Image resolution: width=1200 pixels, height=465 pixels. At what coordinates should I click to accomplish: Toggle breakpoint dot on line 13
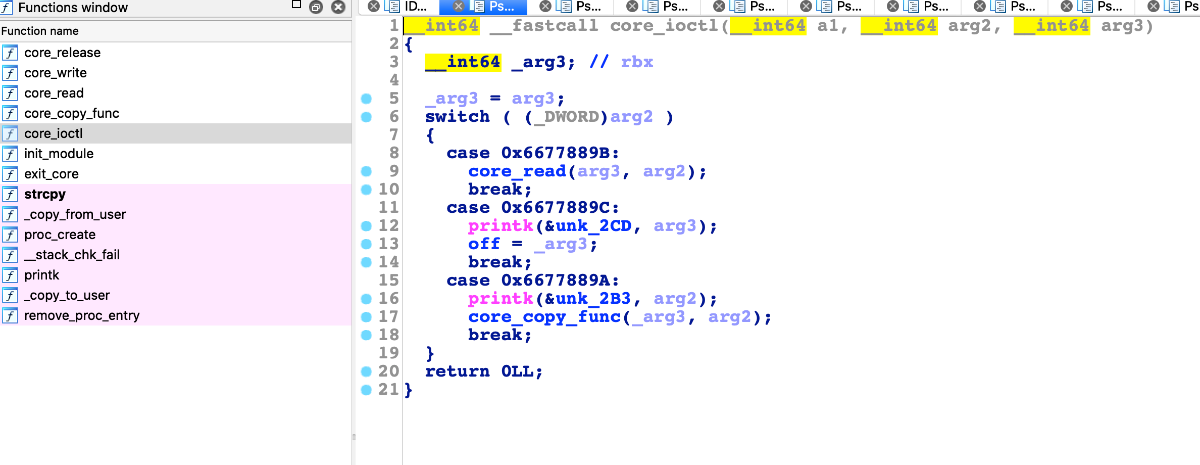coord(366,243)
